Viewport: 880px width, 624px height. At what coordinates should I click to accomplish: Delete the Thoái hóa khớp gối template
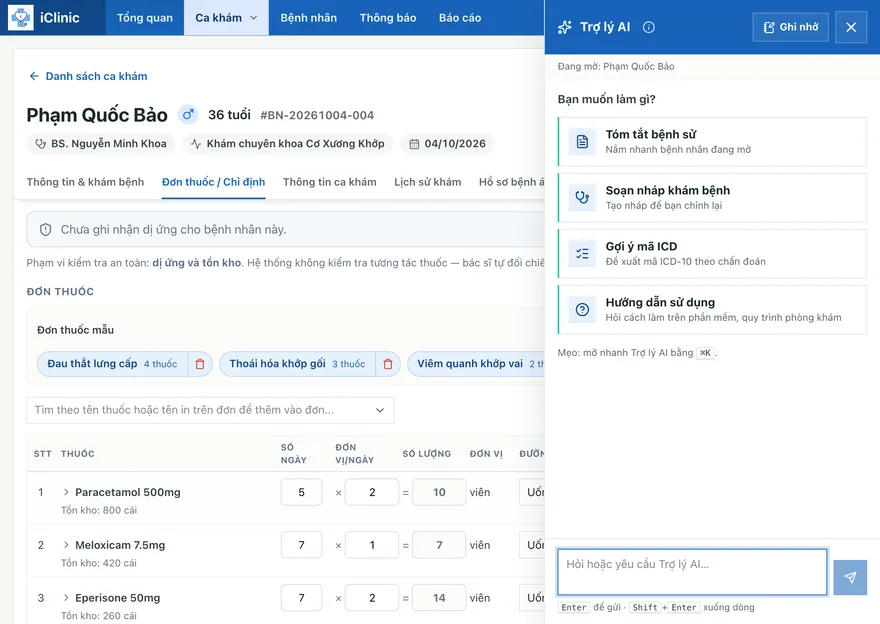click(388, 364)
